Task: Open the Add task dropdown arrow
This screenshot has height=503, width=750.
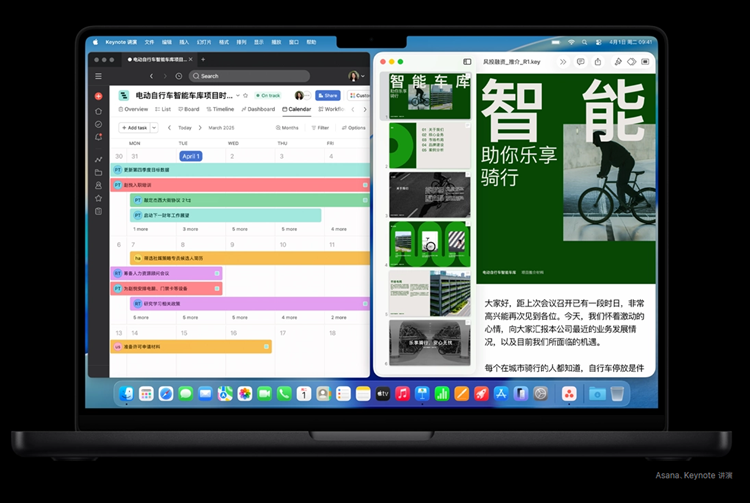Action: pos(154,128)
